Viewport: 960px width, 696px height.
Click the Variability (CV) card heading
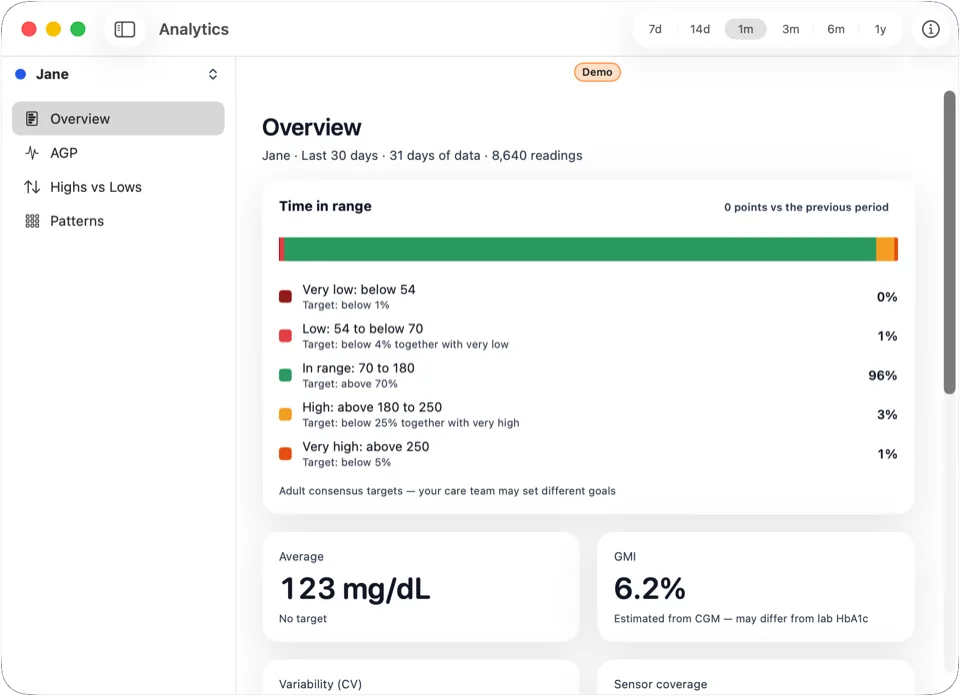[320, 684]
